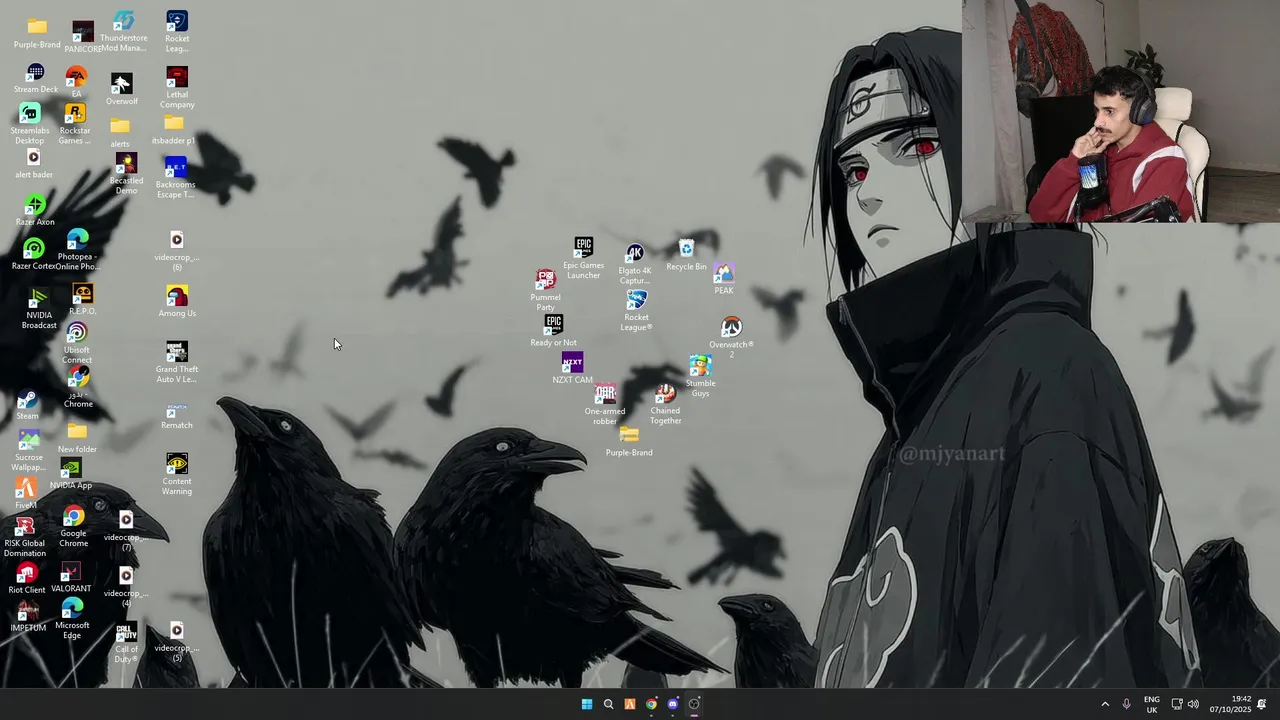Image resolution: width=1280 pixels, height=720 pixels.
Task: Open the Recycle Bin
Action: point(686,255)
